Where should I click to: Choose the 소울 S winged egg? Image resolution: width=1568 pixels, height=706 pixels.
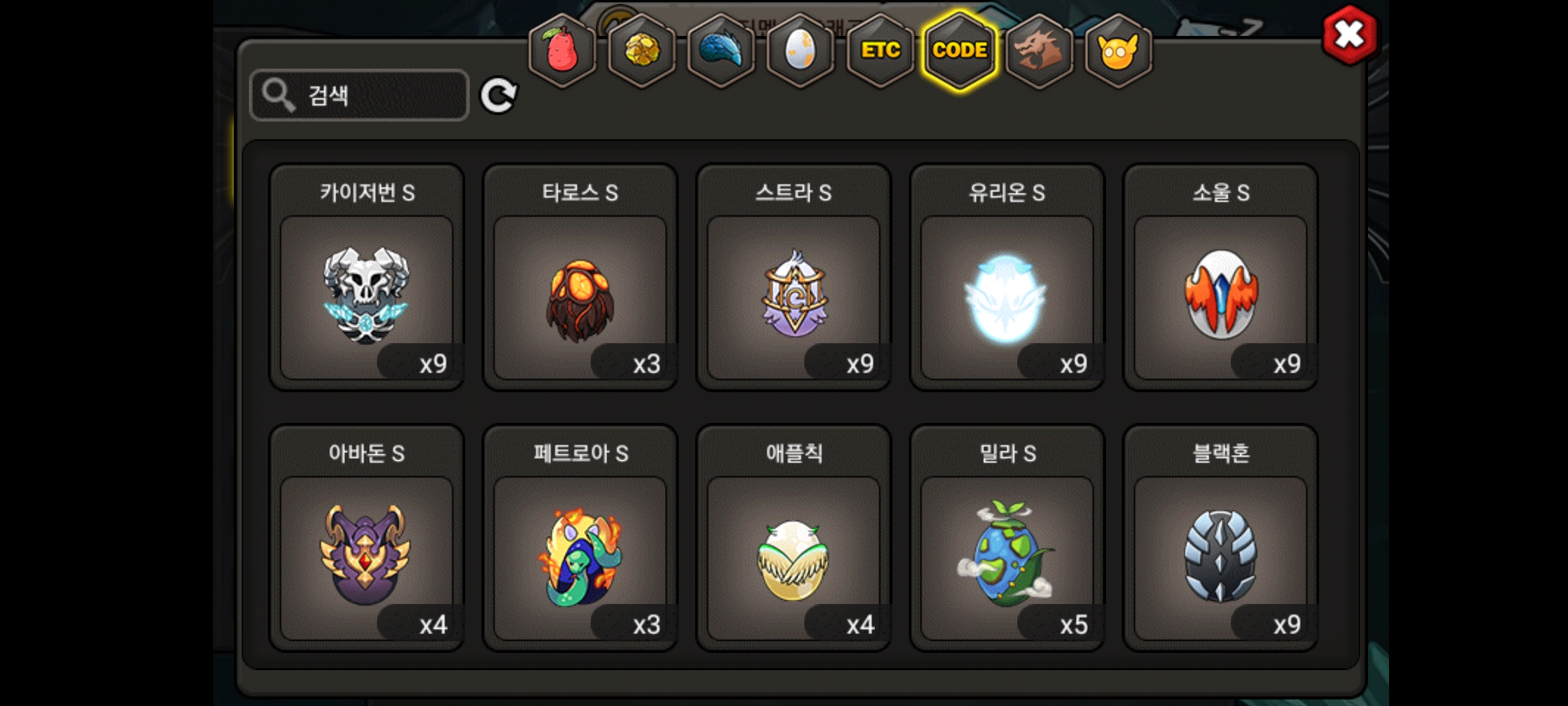point(1220,277)
